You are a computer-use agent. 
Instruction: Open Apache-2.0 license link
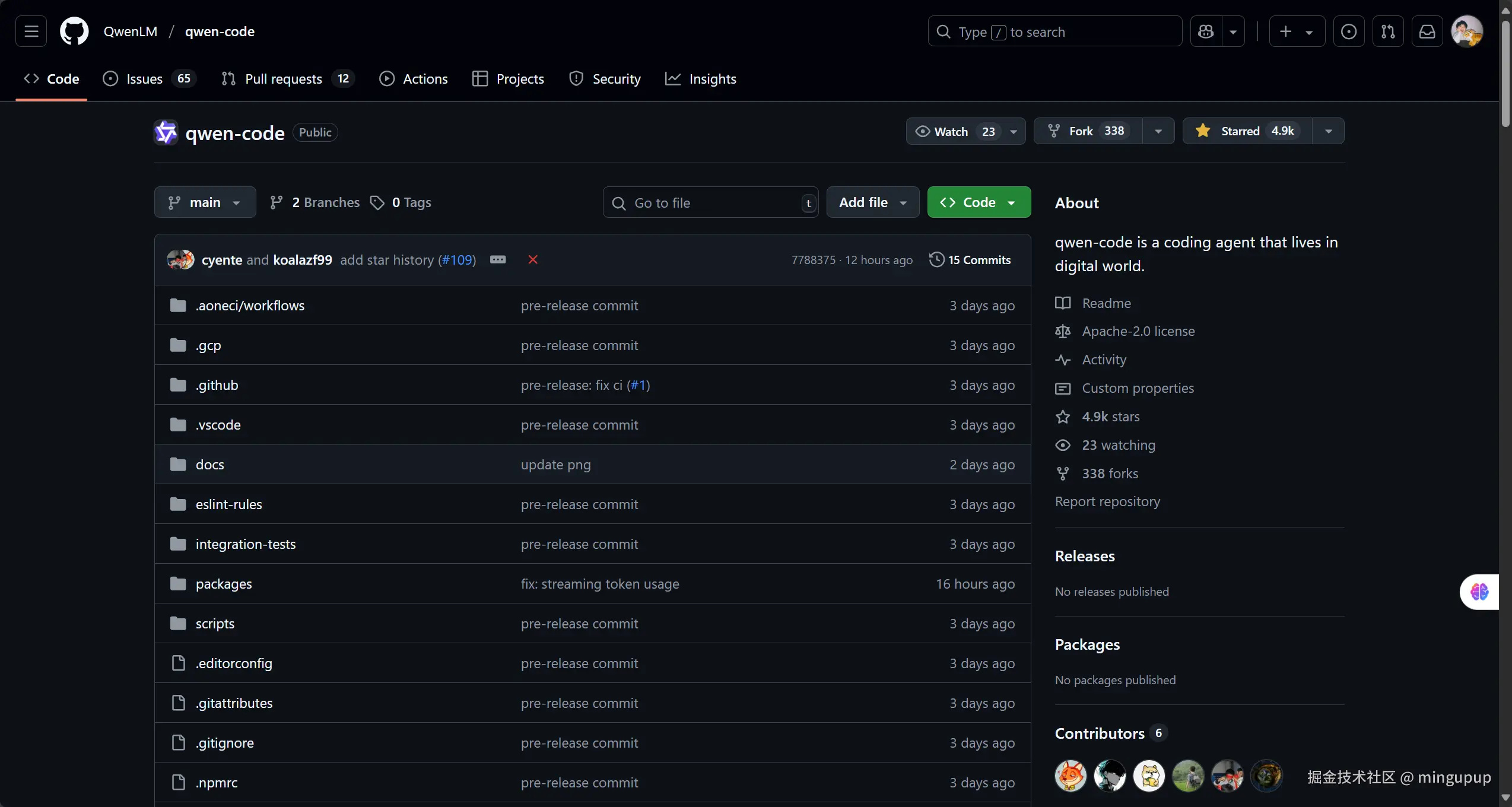[1125, 331]
